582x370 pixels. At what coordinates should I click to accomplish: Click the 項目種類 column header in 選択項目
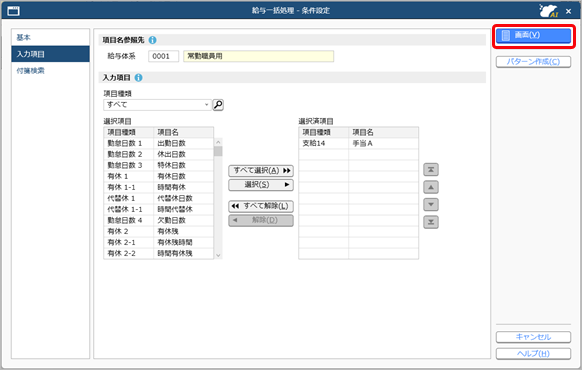click(128, 132)
